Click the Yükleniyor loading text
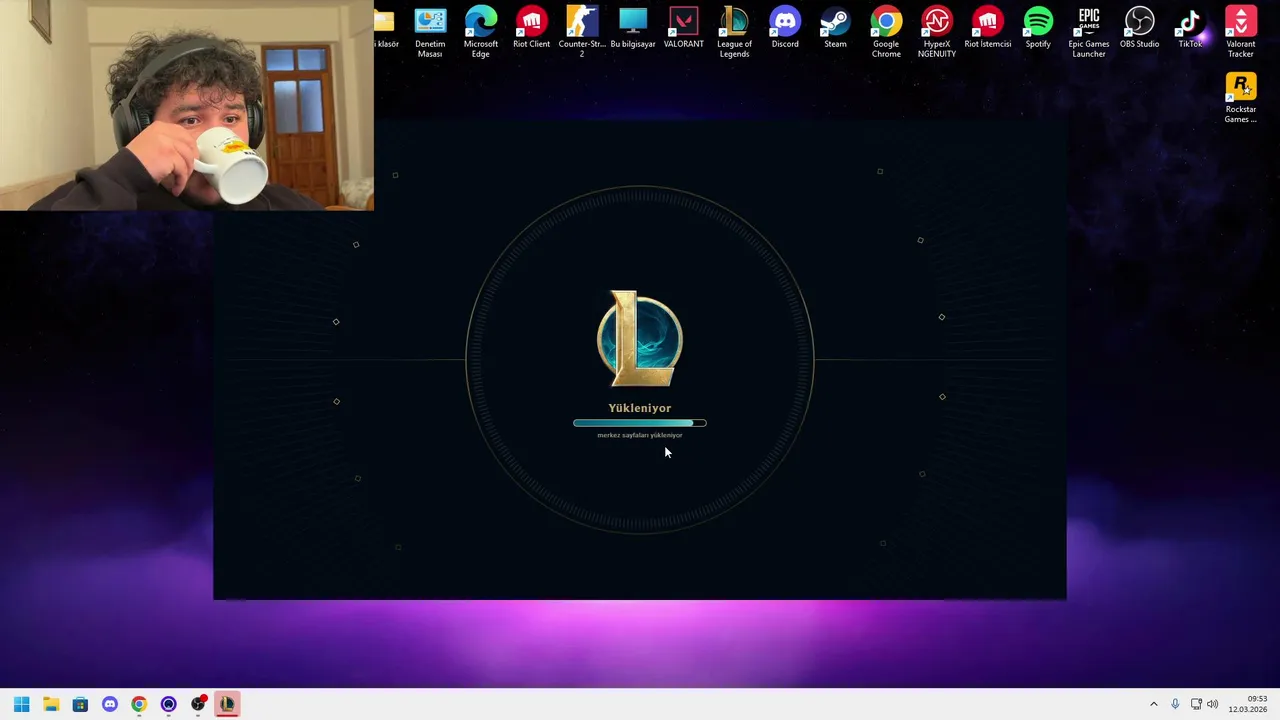This screenshot has height=720, width=1280. pyautogui.click(x=640, y=408)
